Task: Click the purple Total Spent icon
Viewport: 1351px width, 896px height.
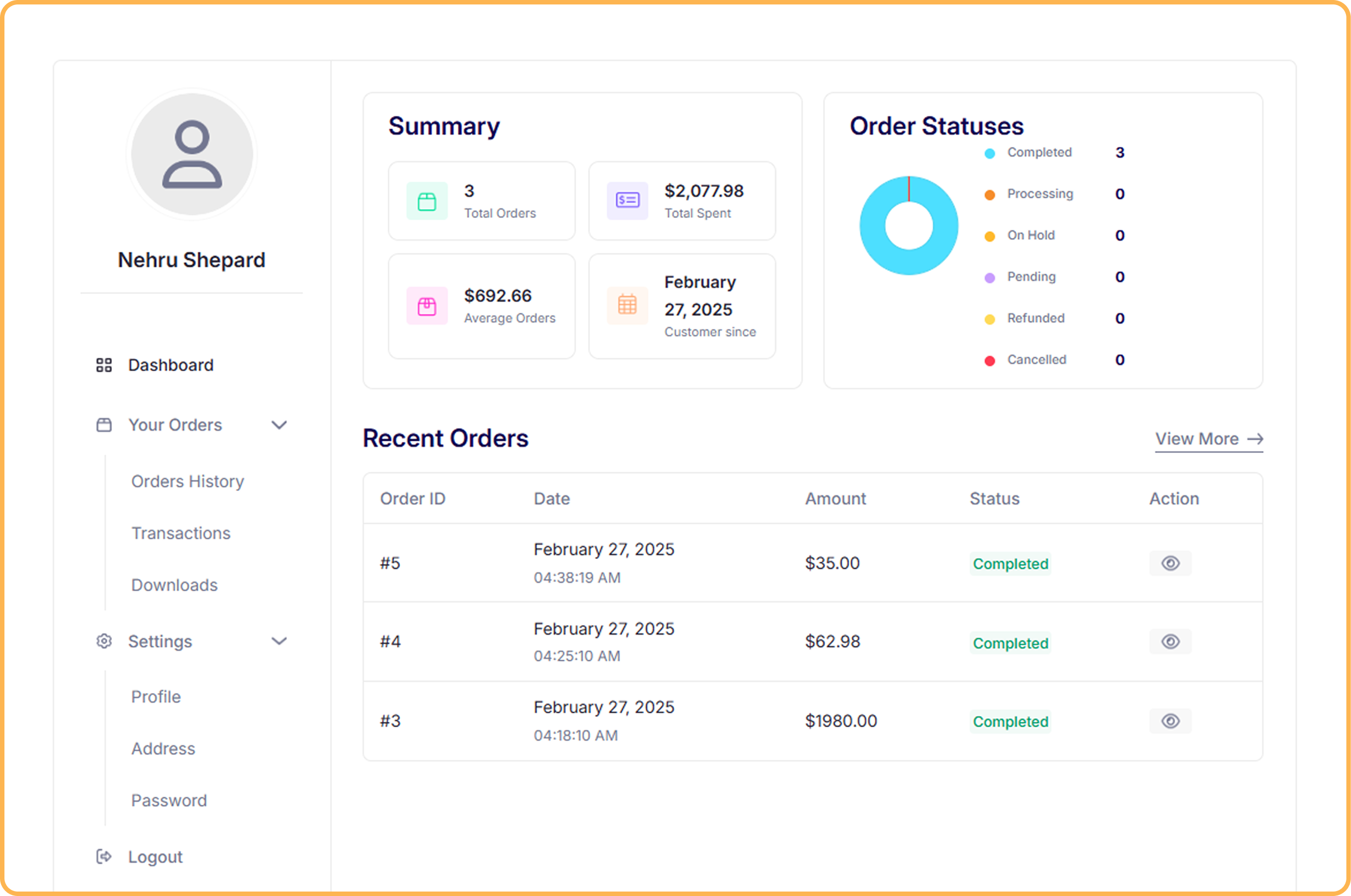Action: point(627,201)
